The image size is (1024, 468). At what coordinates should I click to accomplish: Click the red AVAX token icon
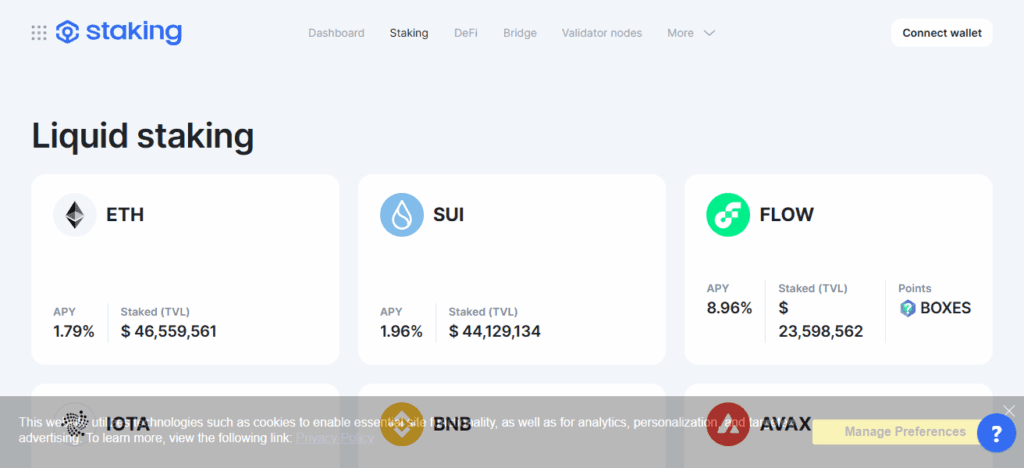click(728, 423)
